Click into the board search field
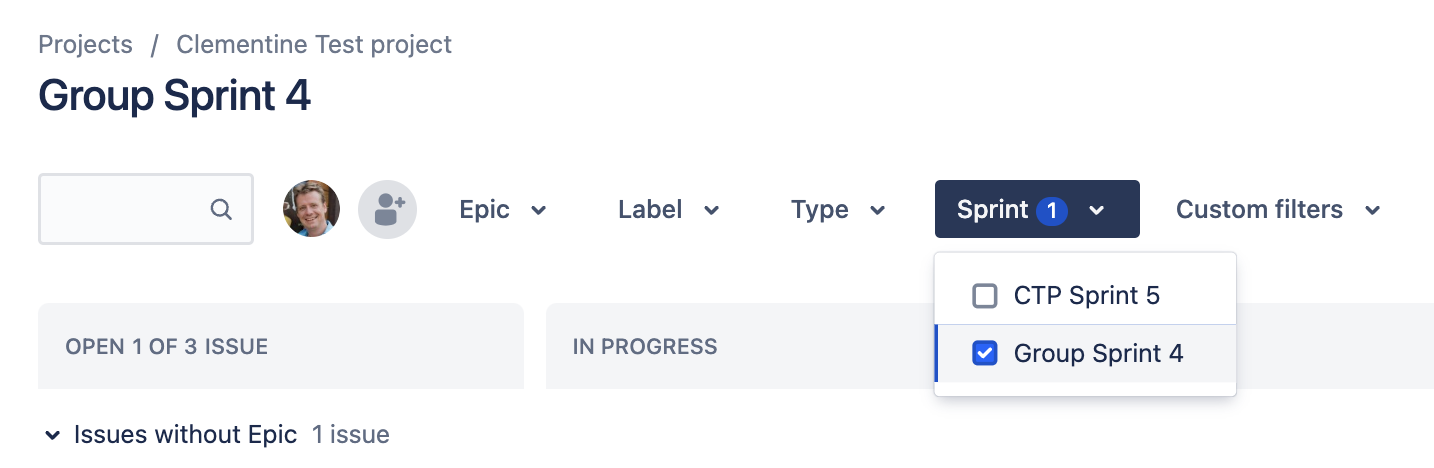The width and height of the screenshot is (1434, 468). tap(146, 209)
